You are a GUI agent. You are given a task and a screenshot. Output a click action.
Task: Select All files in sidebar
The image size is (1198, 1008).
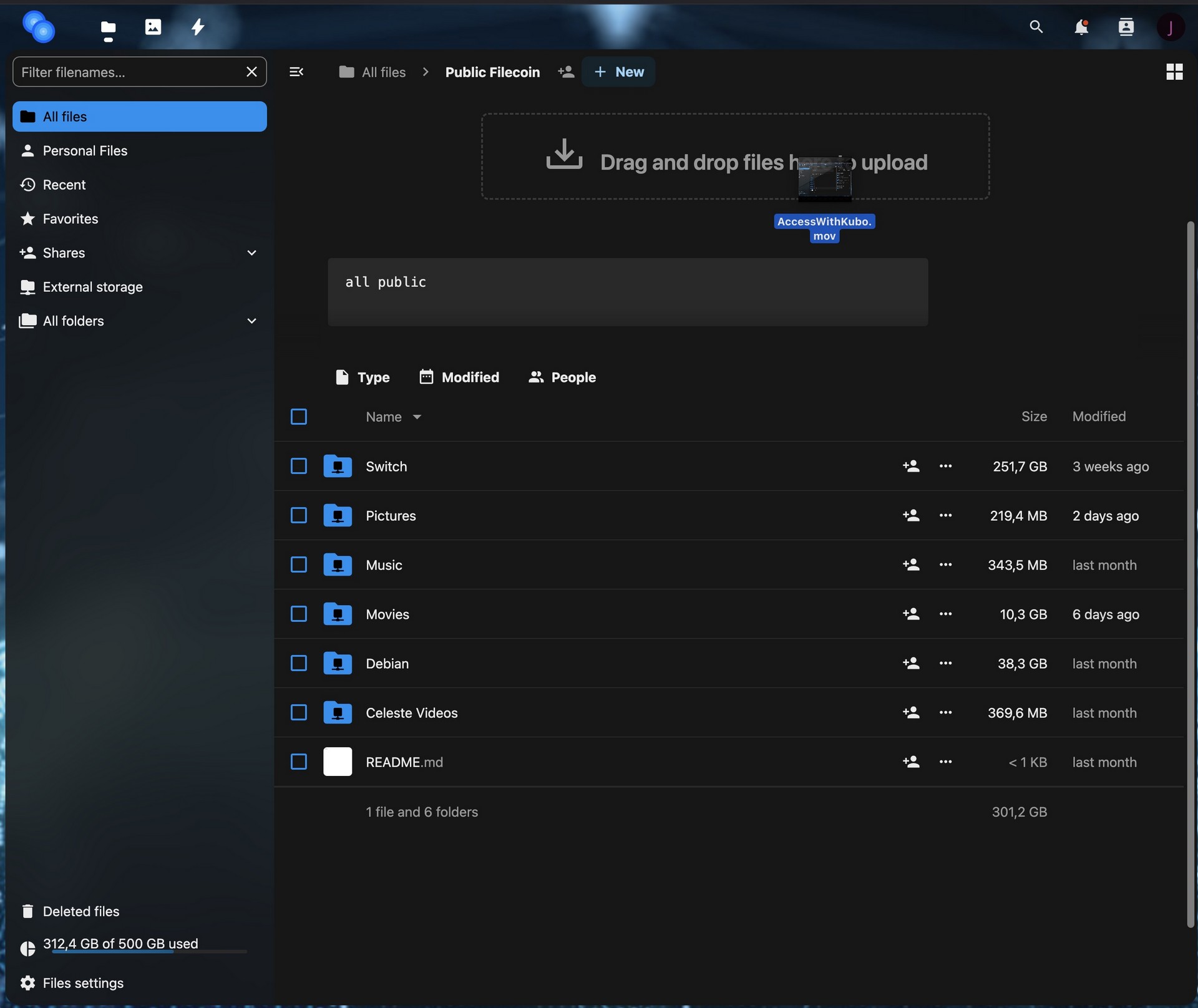[x=140, y=117]
